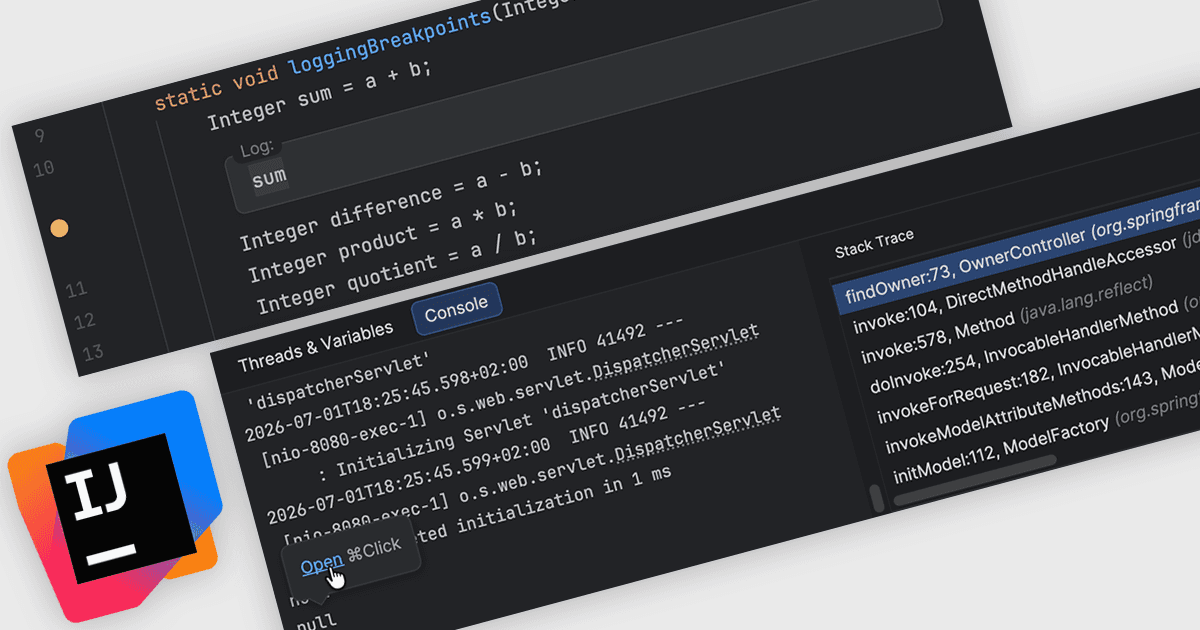Image resolution: width=1200 pixels, height=630 pixels.
Task: Click the Stack Trace panel header
Action: [x=874, y=243]
